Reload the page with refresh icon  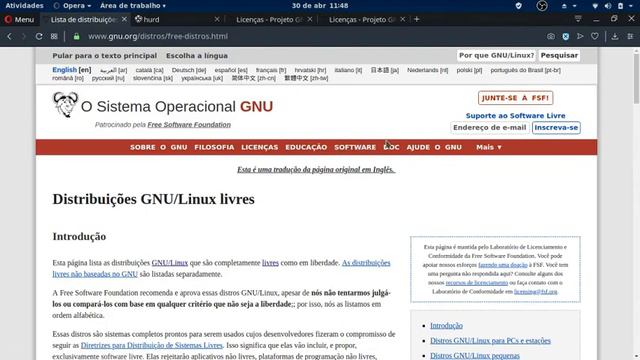click(x=39, y=36)
